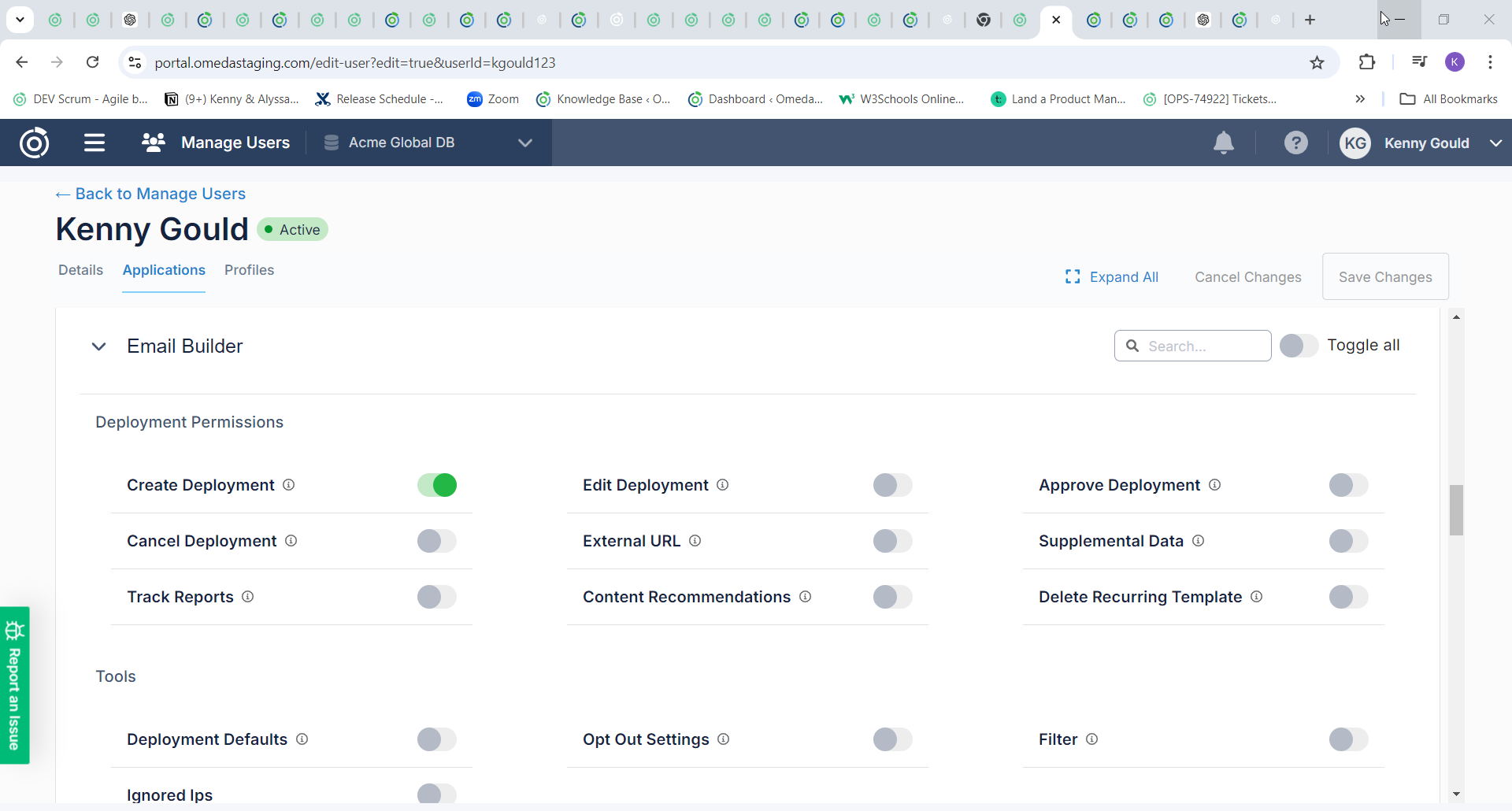
Task: Click the help question mark icon
Action: point(1295,143)
